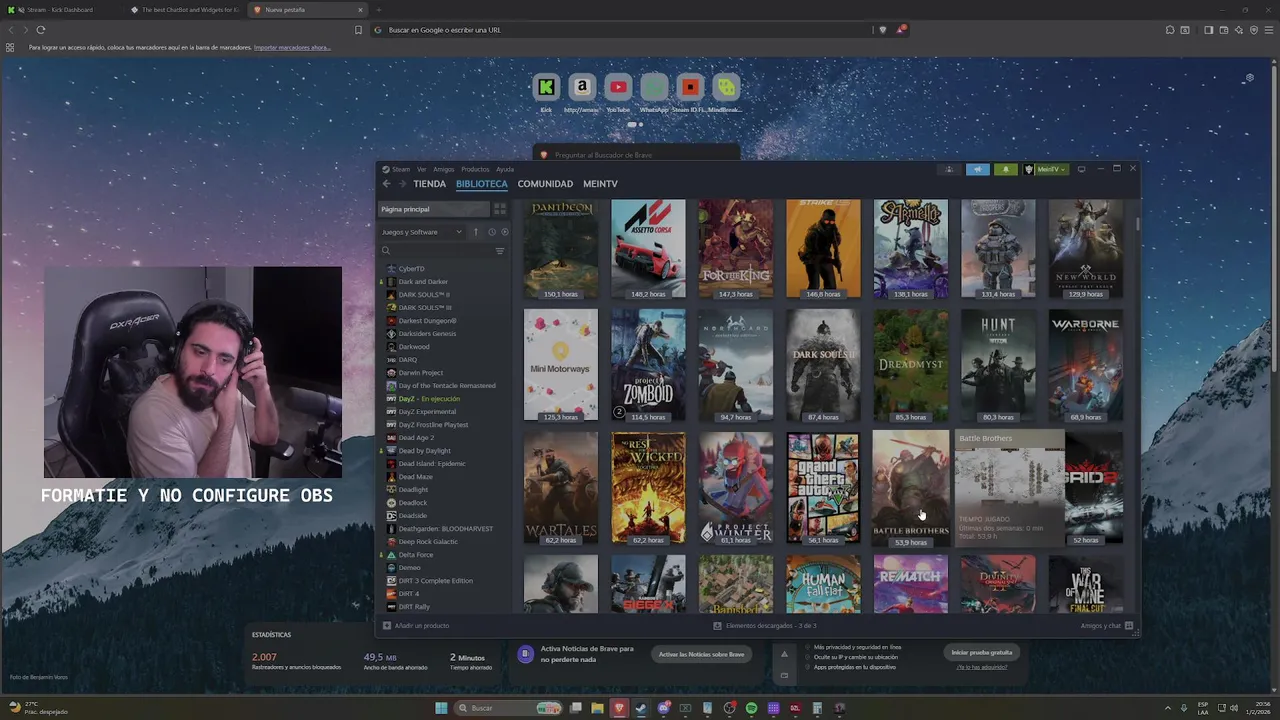Select Darkest Dungeon in the library list

[427, 321]
